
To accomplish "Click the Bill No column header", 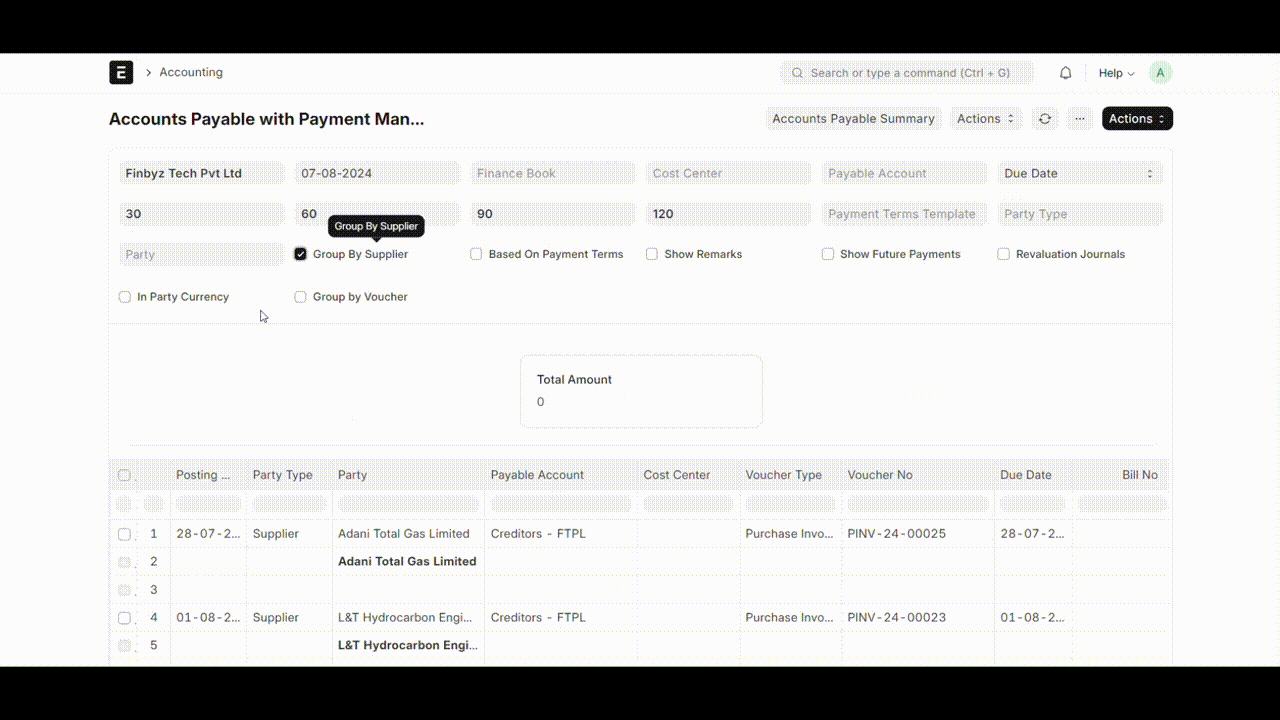I will [x=1120, y=475].
